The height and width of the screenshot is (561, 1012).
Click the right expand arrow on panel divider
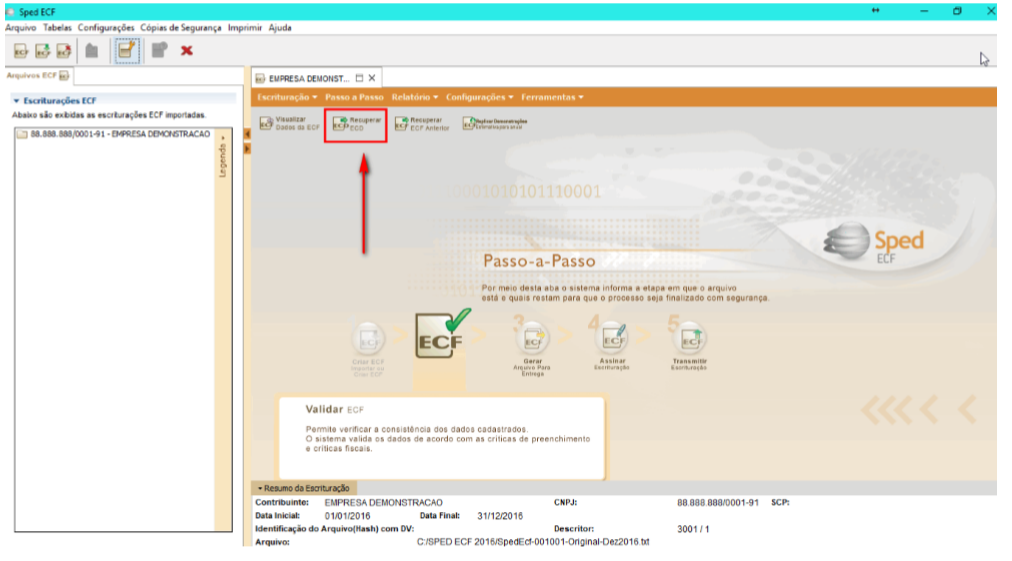tap(247, 148)
